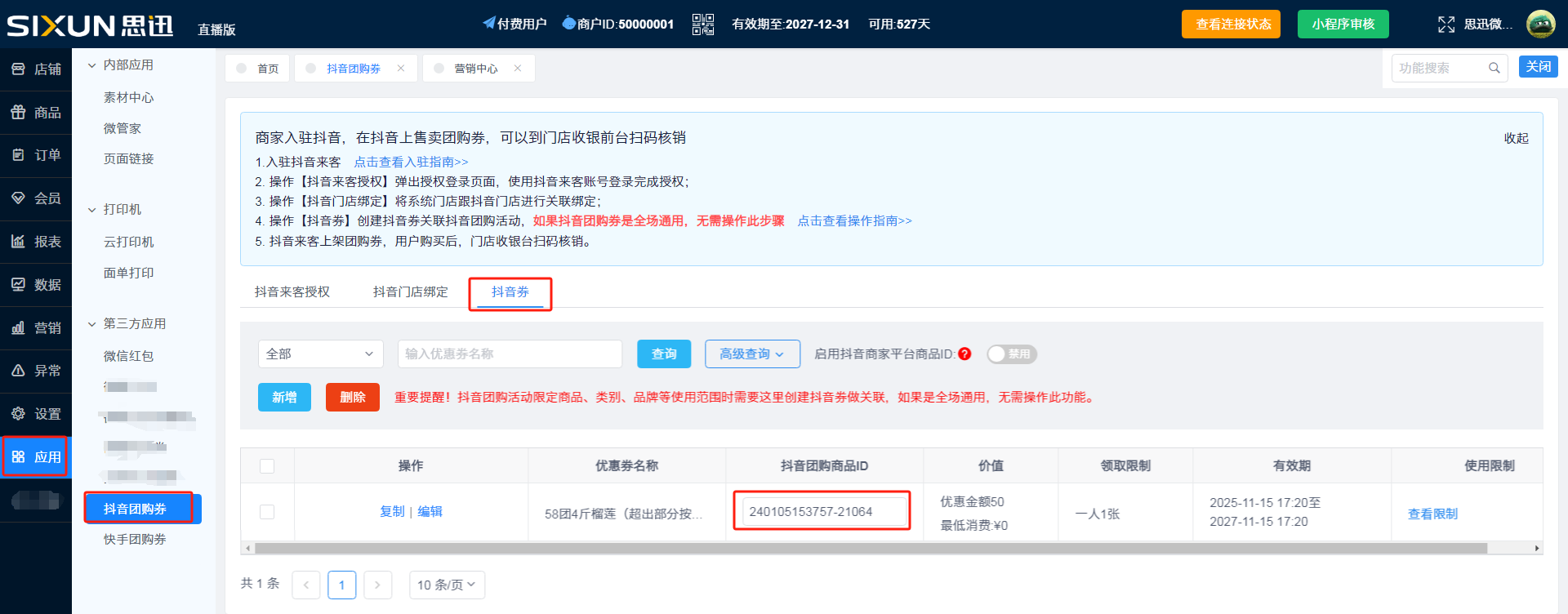1568x614 pixels.
Task: Open the 数据 sidebar section
Action: point(36,285)
